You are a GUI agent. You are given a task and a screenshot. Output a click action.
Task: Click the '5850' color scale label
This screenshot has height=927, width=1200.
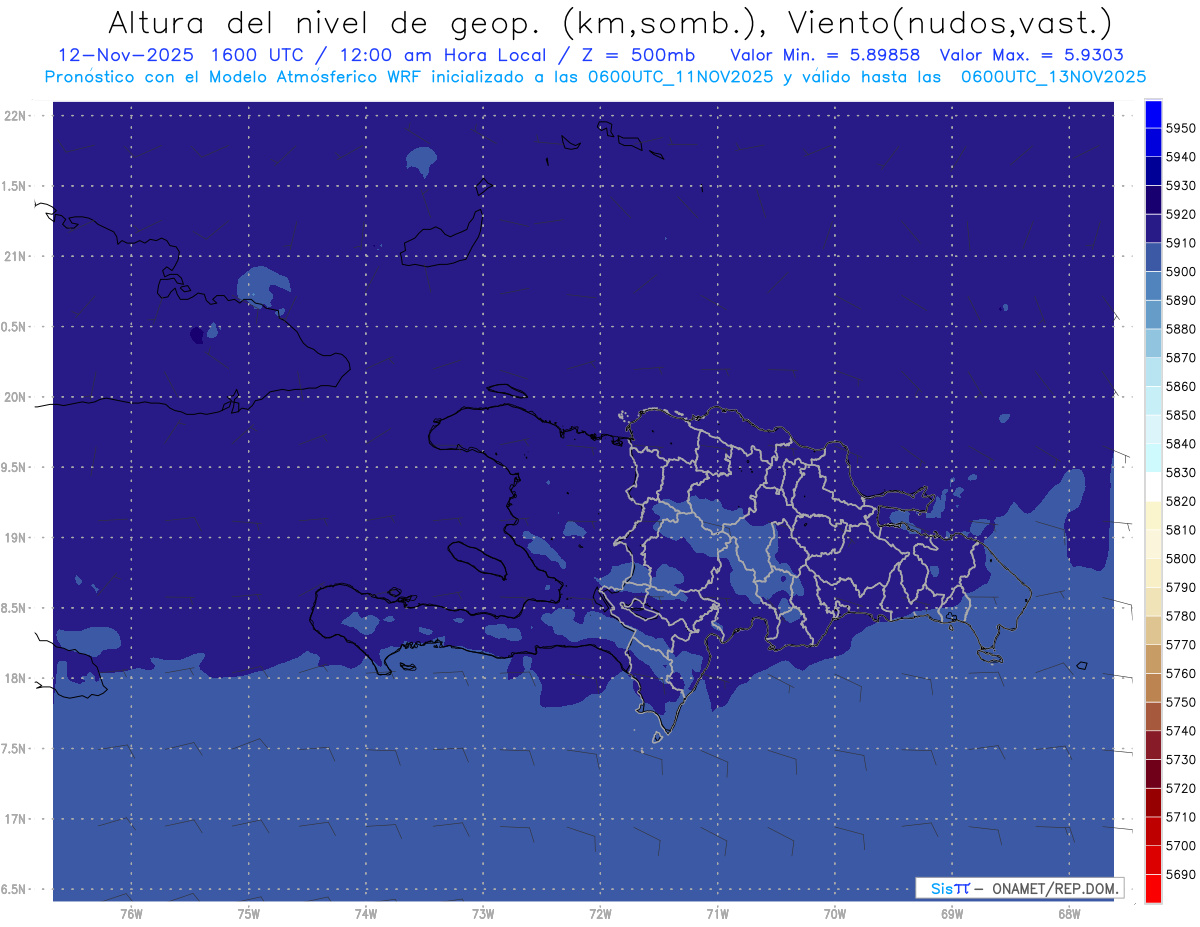click(1181, 415)
